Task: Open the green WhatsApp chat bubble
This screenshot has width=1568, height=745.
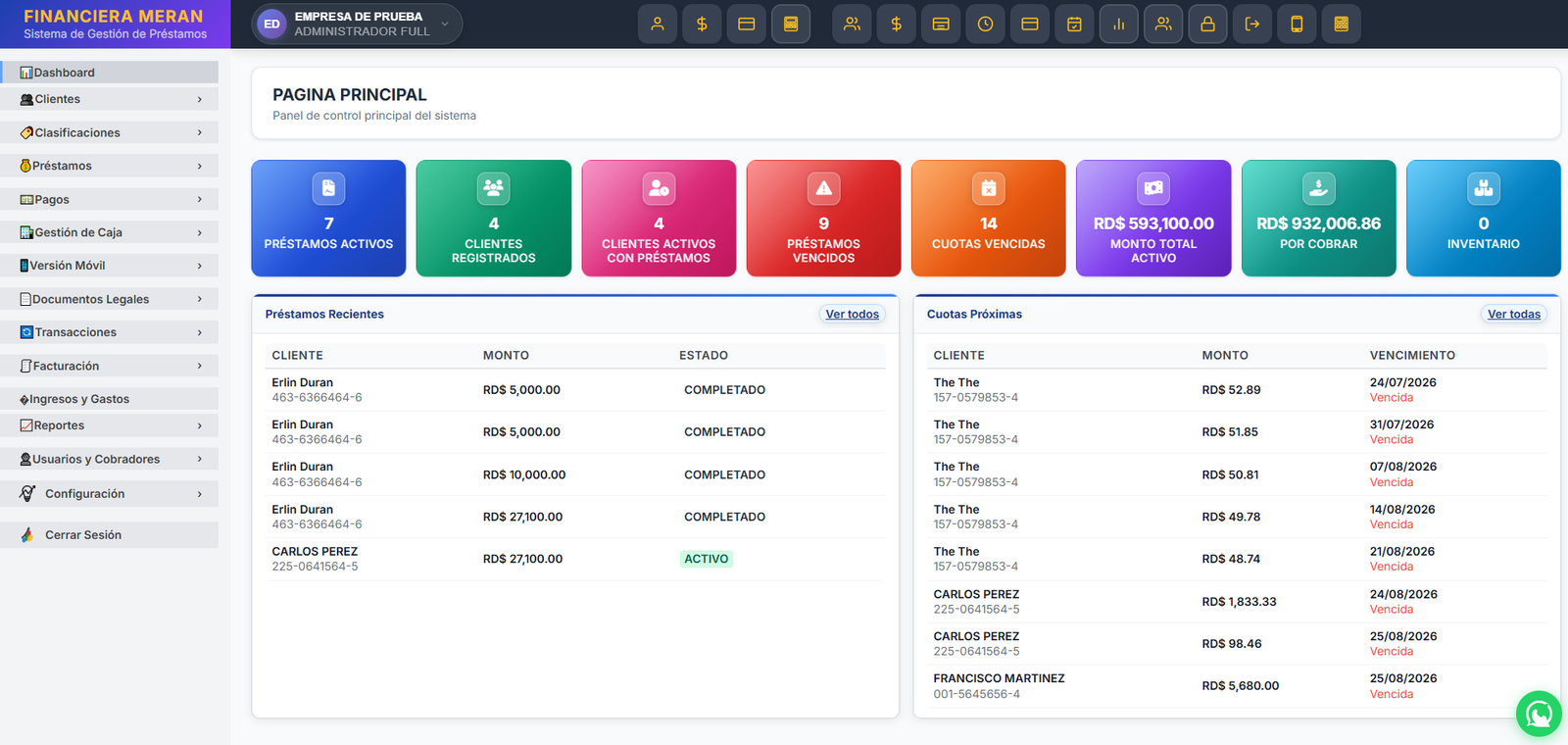Action: 1539,714
